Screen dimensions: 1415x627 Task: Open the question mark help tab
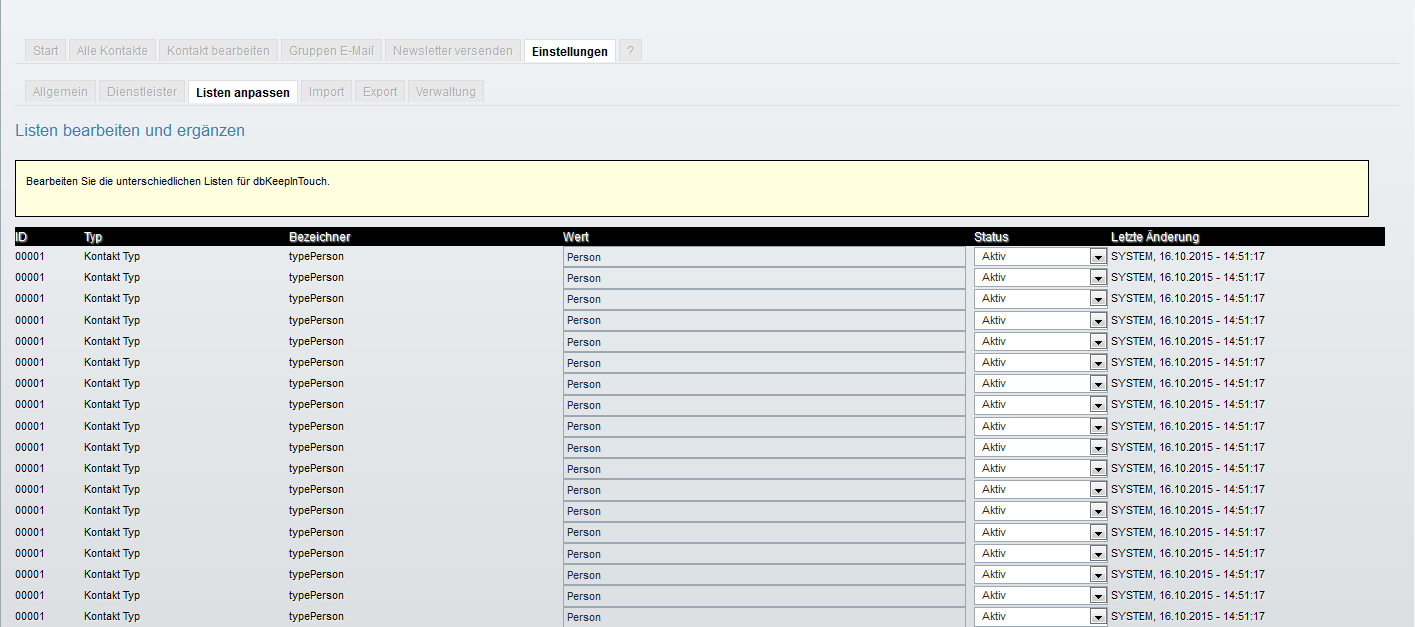click(x=630, y=51)
